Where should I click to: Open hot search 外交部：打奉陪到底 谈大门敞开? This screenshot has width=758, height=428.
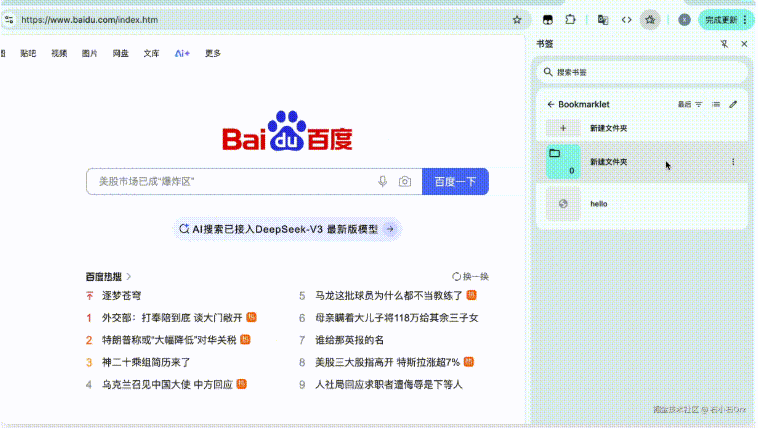pos(172,318)
